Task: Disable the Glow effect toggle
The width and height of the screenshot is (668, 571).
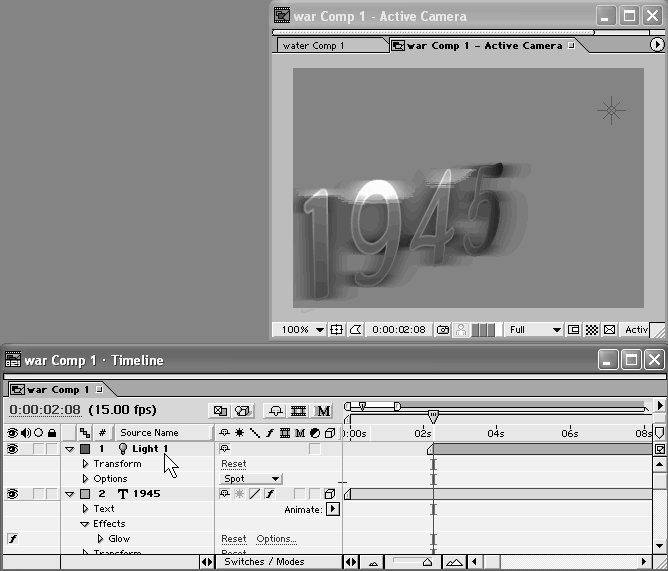Action: click(x=13, y=539)
